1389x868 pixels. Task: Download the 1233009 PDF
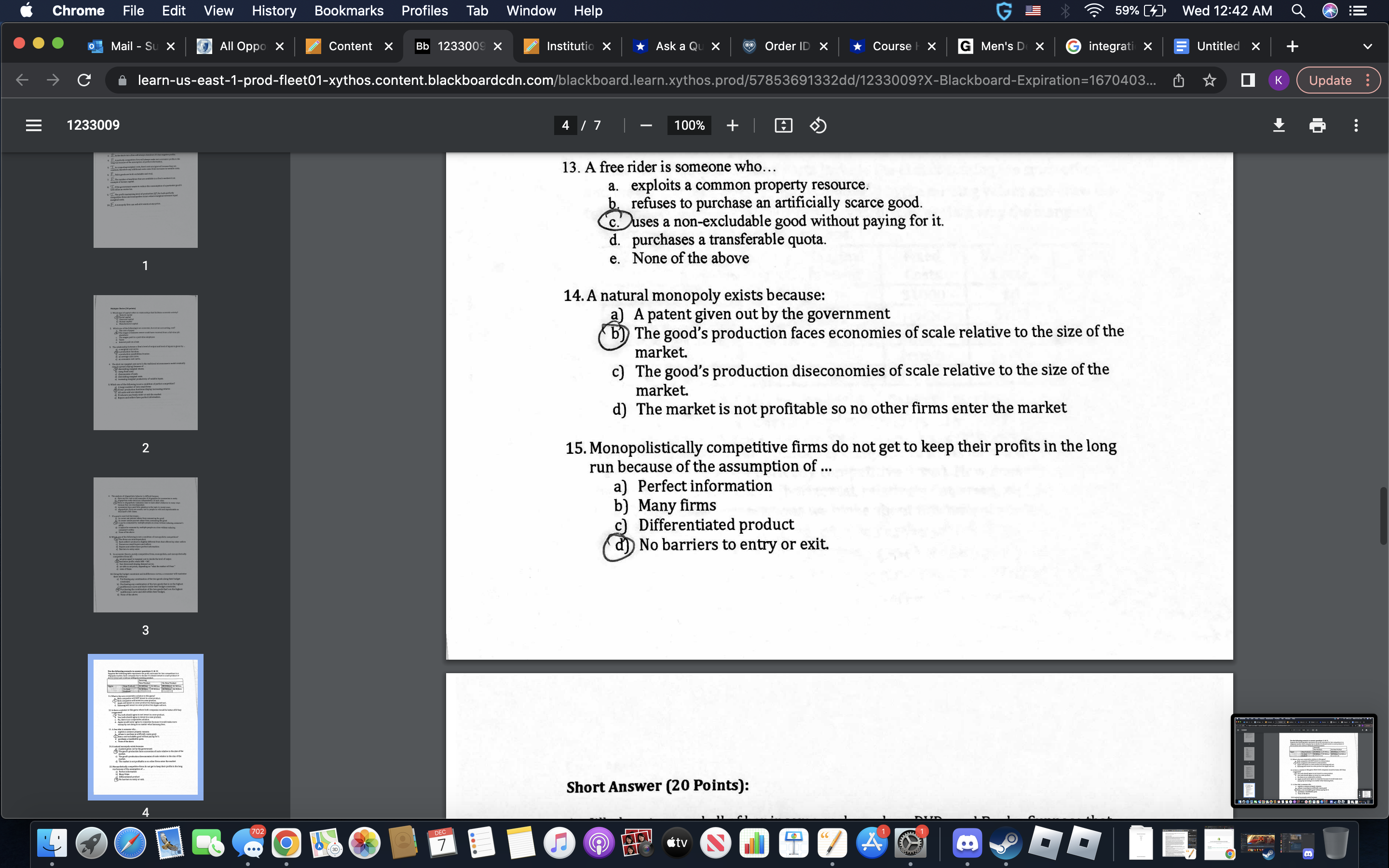coord(1280,125)
